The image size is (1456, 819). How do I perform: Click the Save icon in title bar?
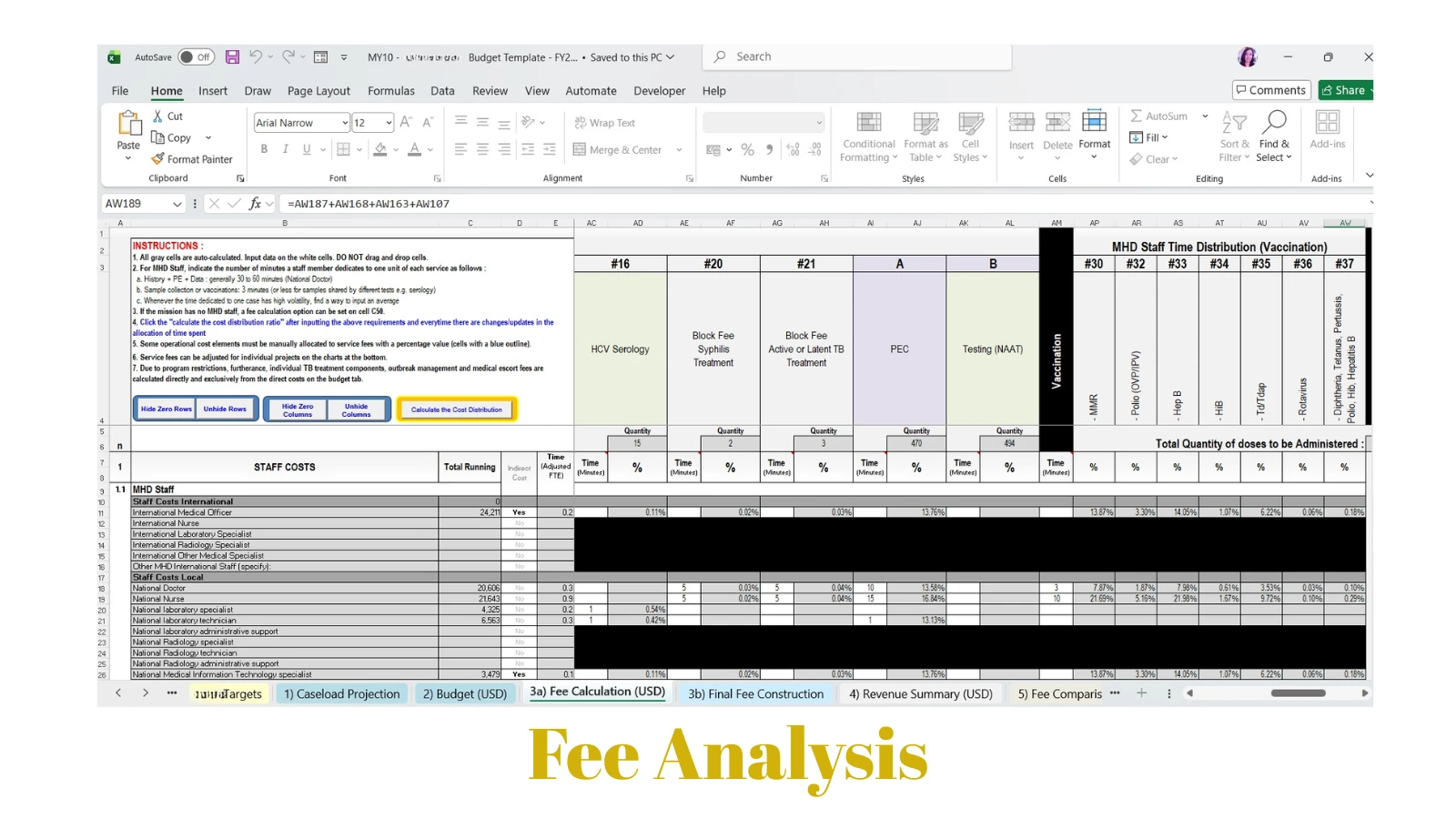point(232,57)
